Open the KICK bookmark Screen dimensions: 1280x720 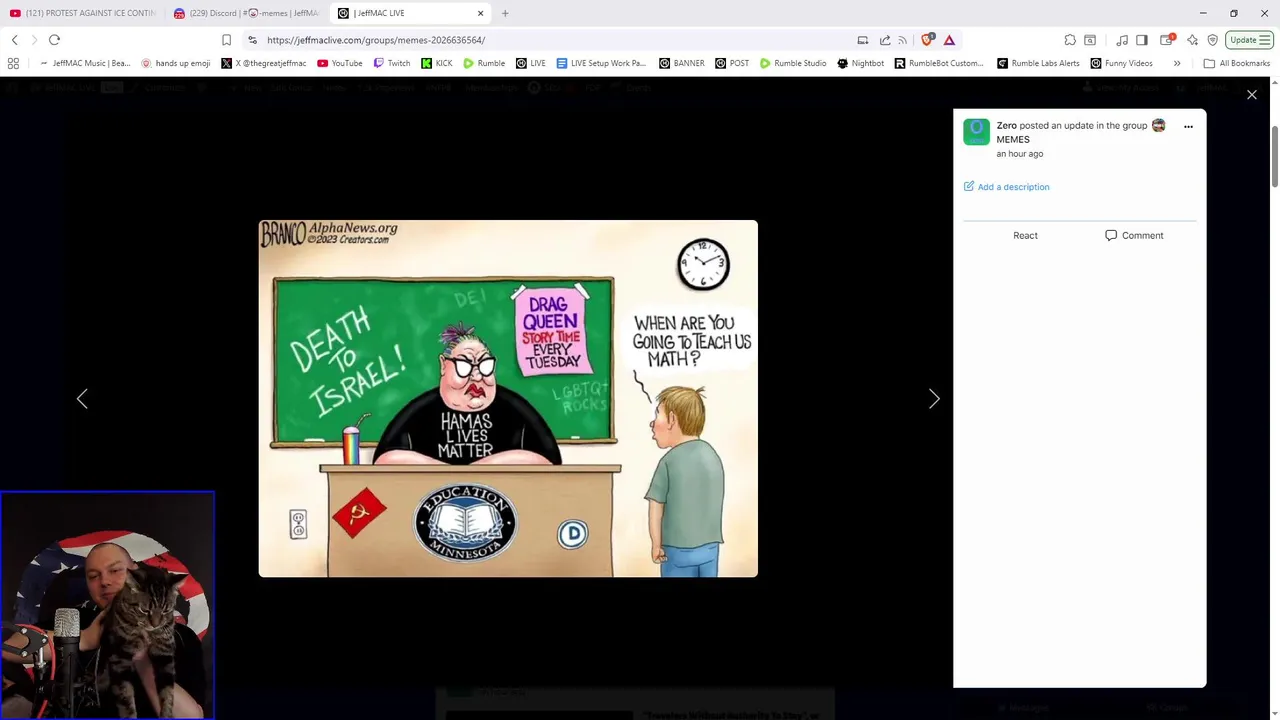[x=437, y=63]
